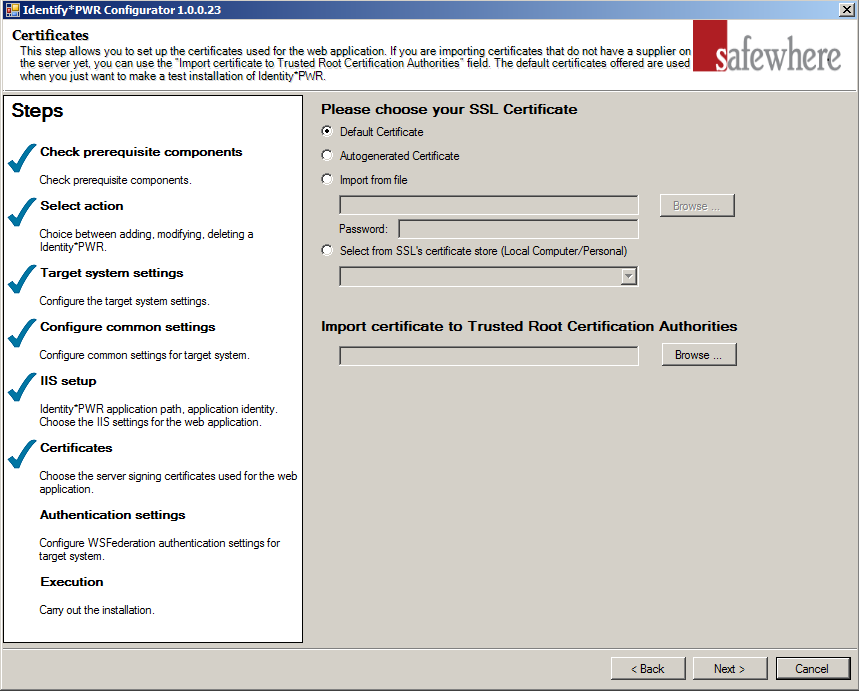Click the Select action step title
Viewport: 859px width, 691px height.
tap(82, 206)
